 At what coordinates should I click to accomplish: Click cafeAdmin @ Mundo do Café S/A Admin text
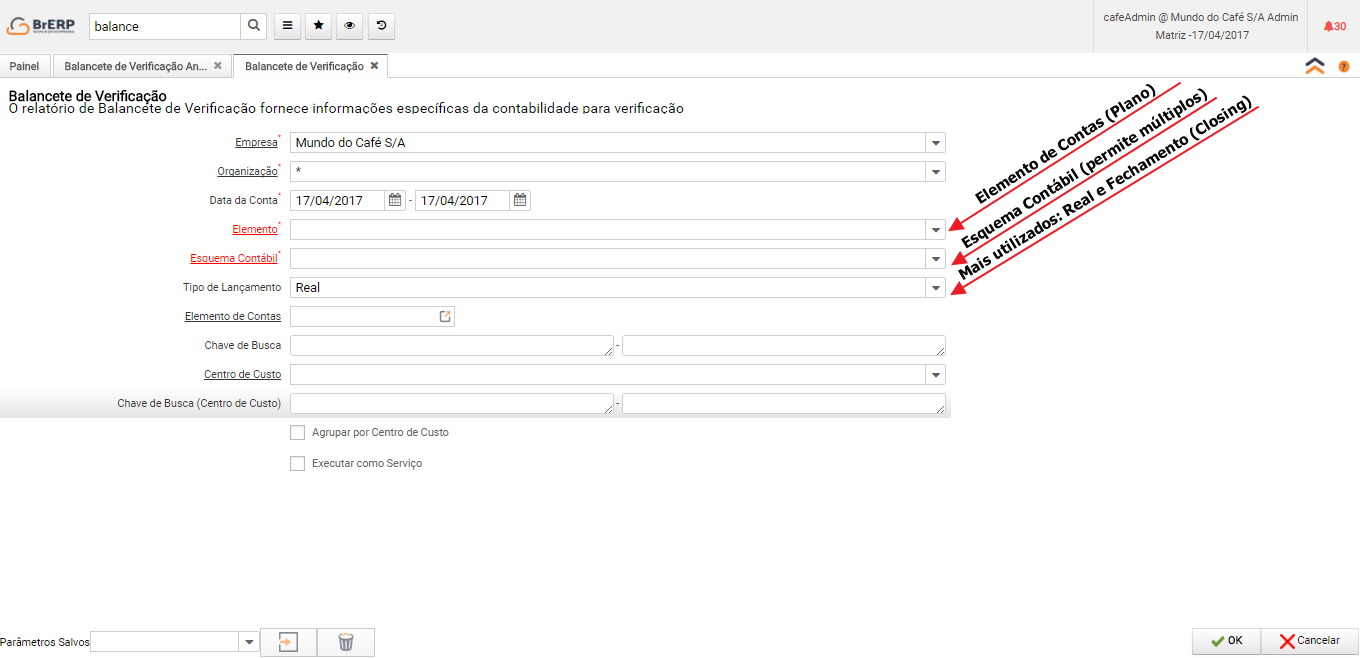click(x=1200, y=17)
